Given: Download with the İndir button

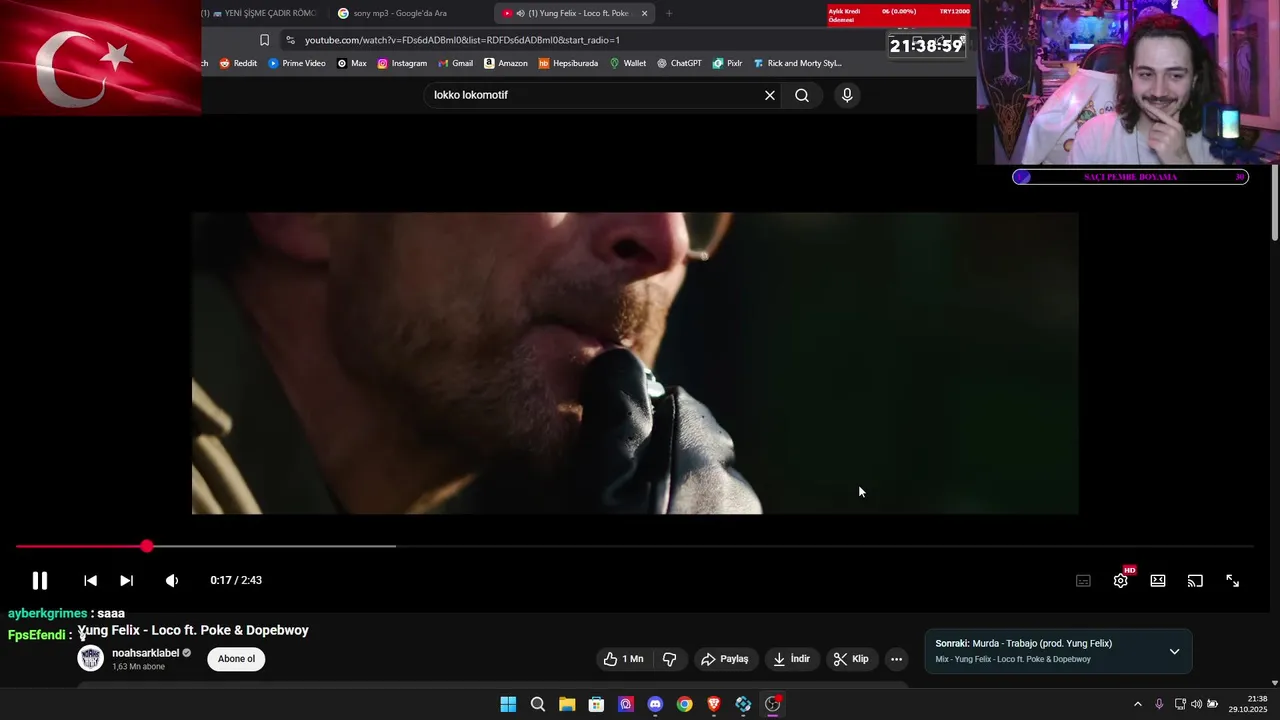Looking at the screenshot, I should tap(792, 659).
